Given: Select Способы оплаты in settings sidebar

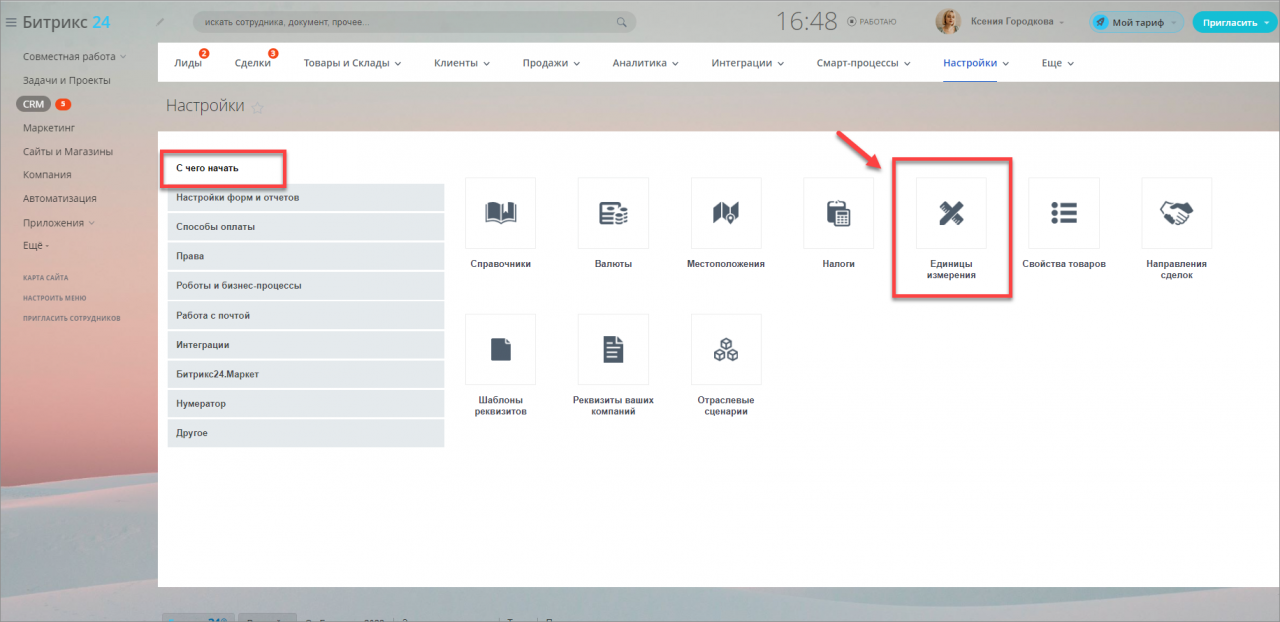Looking at the screenshot, I should [305, 227].
